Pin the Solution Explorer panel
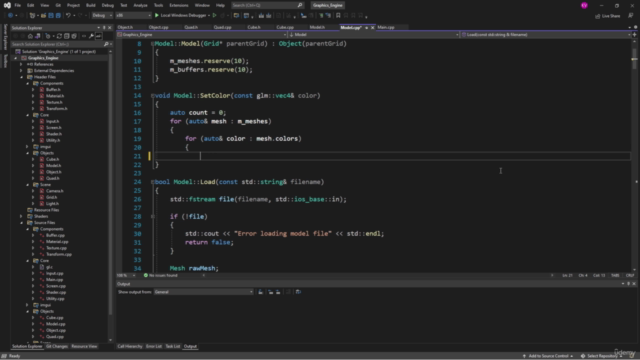This screenshot has width=640, height=360. (x=104, y=28)
